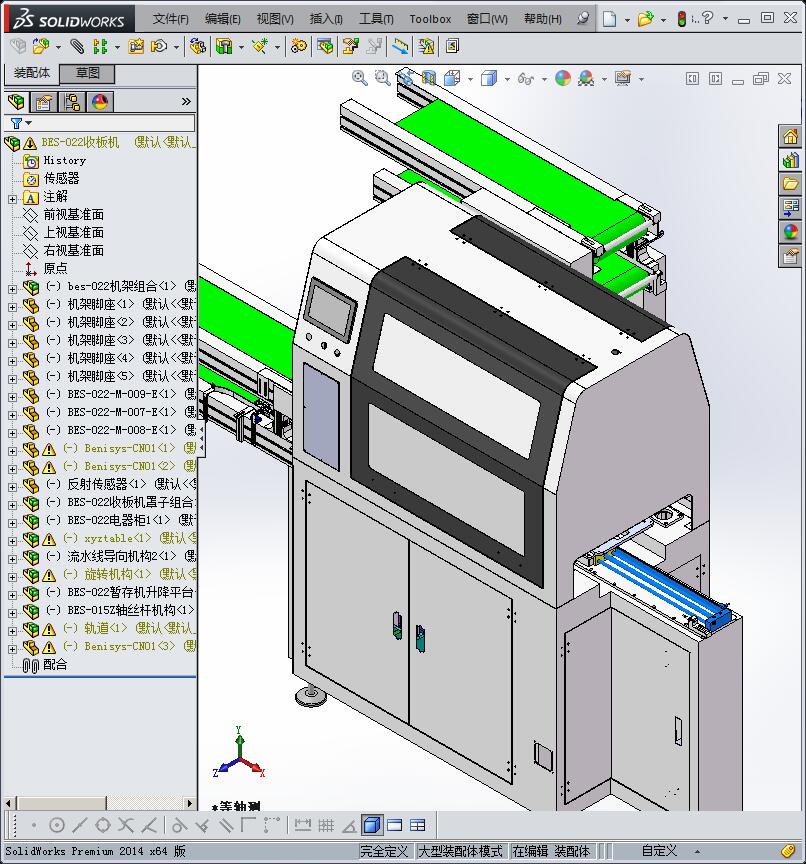Expand the 旋转机构<1> tree node
The image size is (806, 864).
coord(12,577)
